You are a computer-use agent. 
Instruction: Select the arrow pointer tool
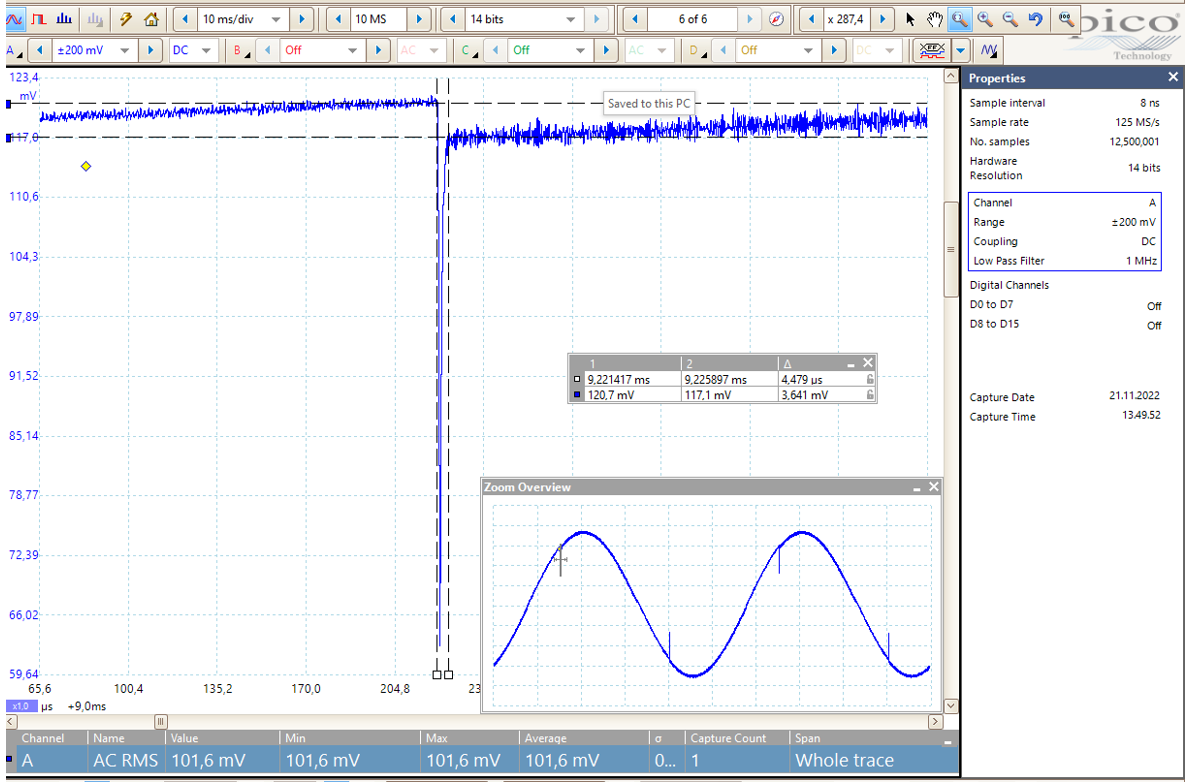coord(910,19)
